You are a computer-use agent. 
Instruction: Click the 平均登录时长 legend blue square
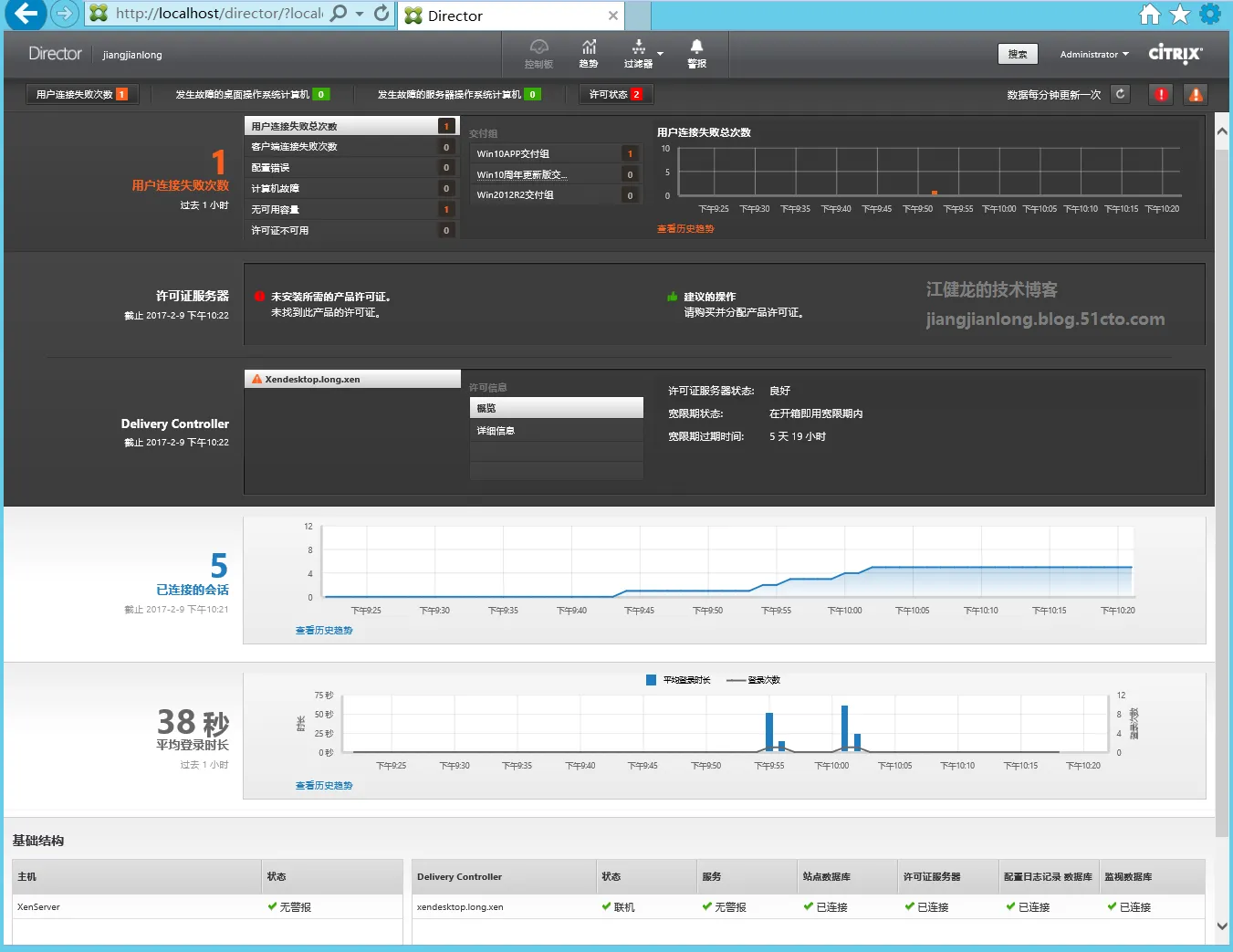tap(651, 680)
